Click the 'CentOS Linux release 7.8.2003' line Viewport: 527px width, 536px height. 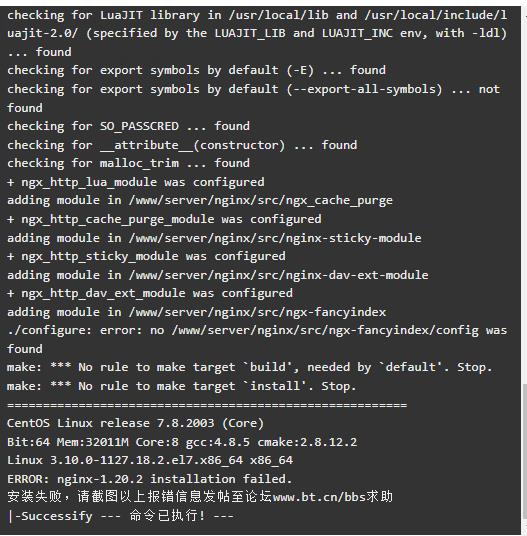coord(135,423)
